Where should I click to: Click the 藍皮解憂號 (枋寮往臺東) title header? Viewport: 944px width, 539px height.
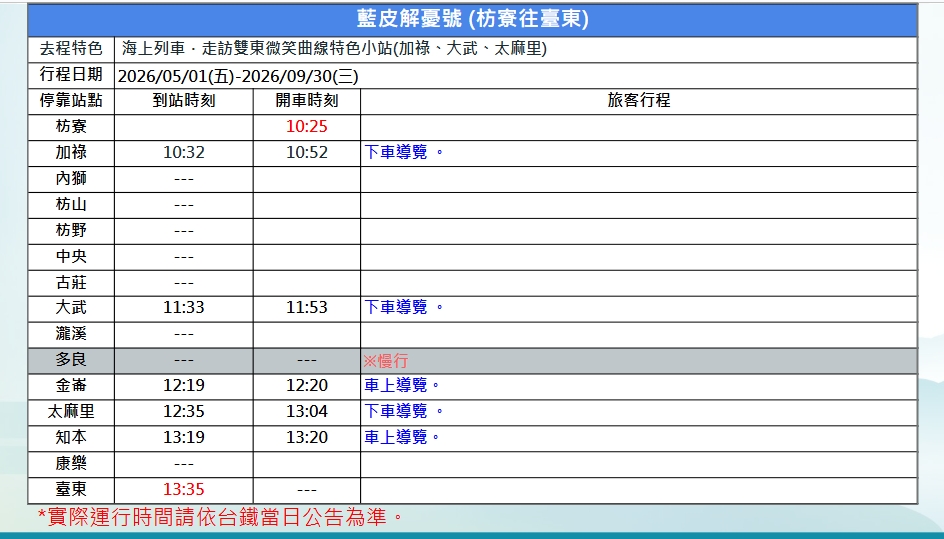click(472, 19)
